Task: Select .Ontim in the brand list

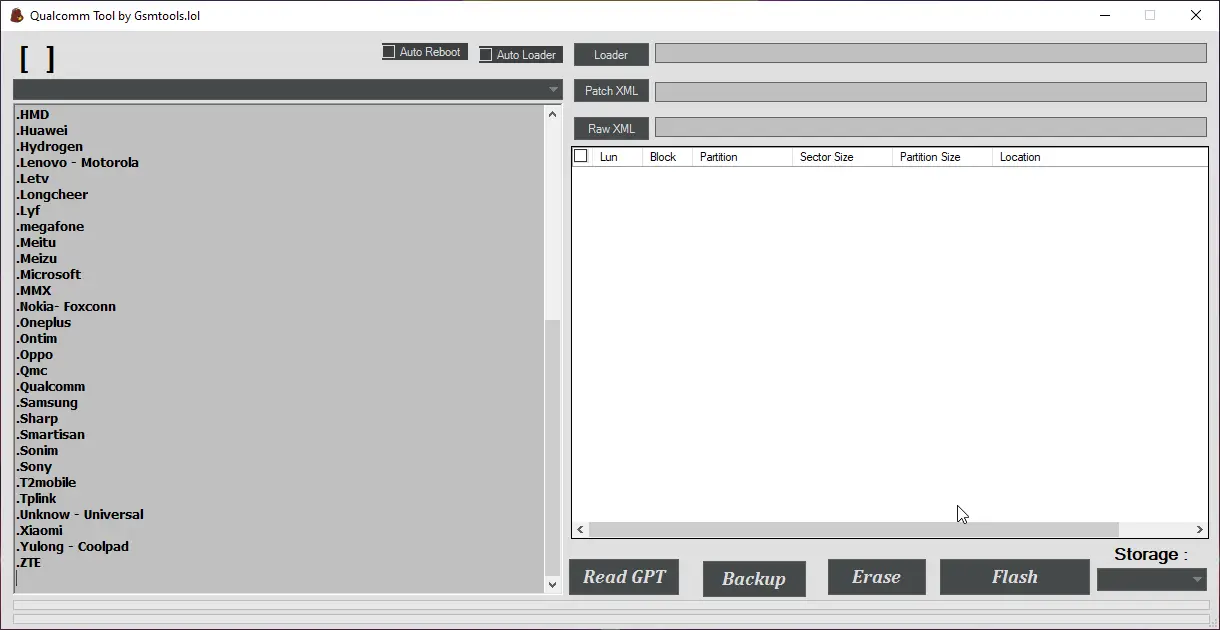Action: 37,338
